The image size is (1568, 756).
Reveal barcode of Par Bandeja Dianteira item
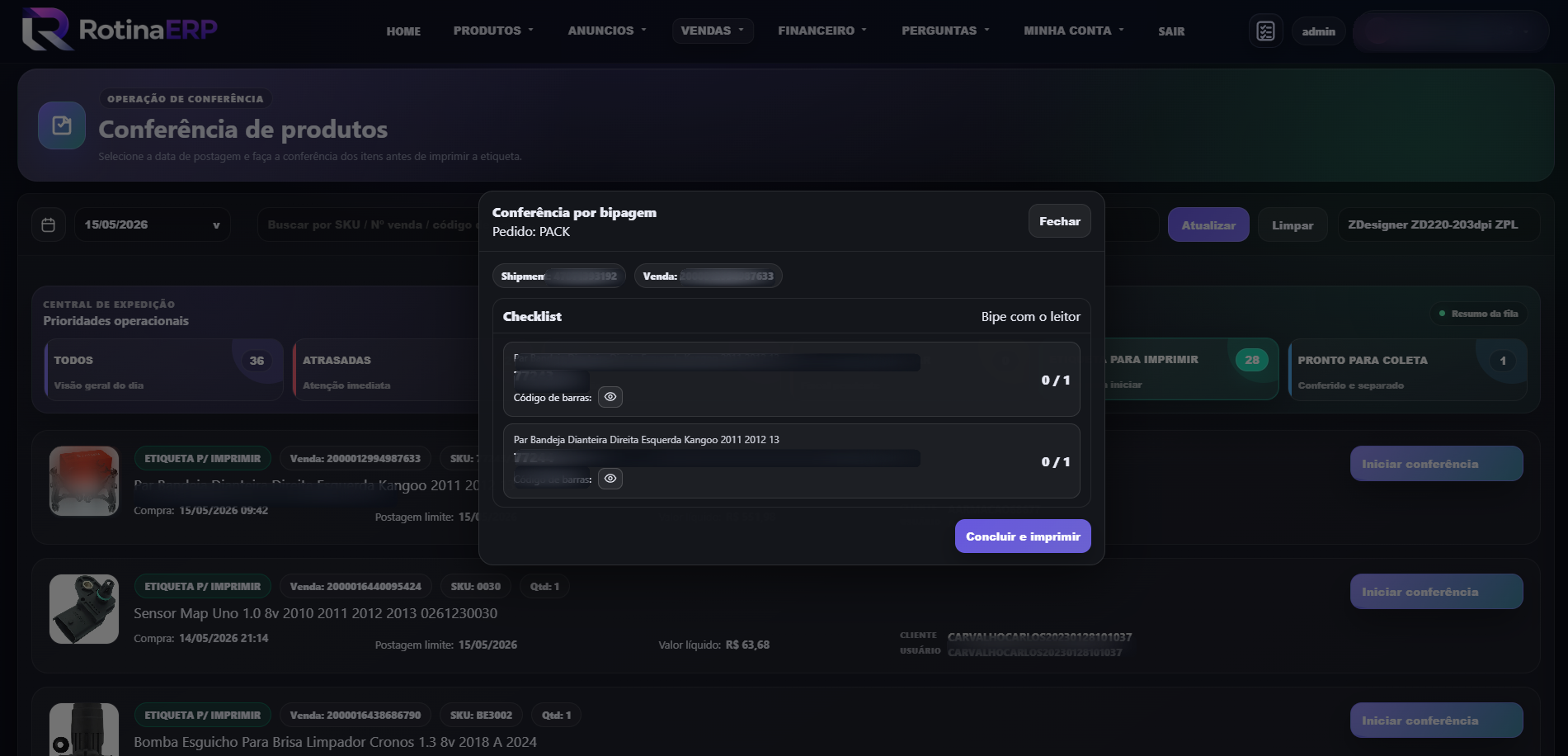(610, 479)
